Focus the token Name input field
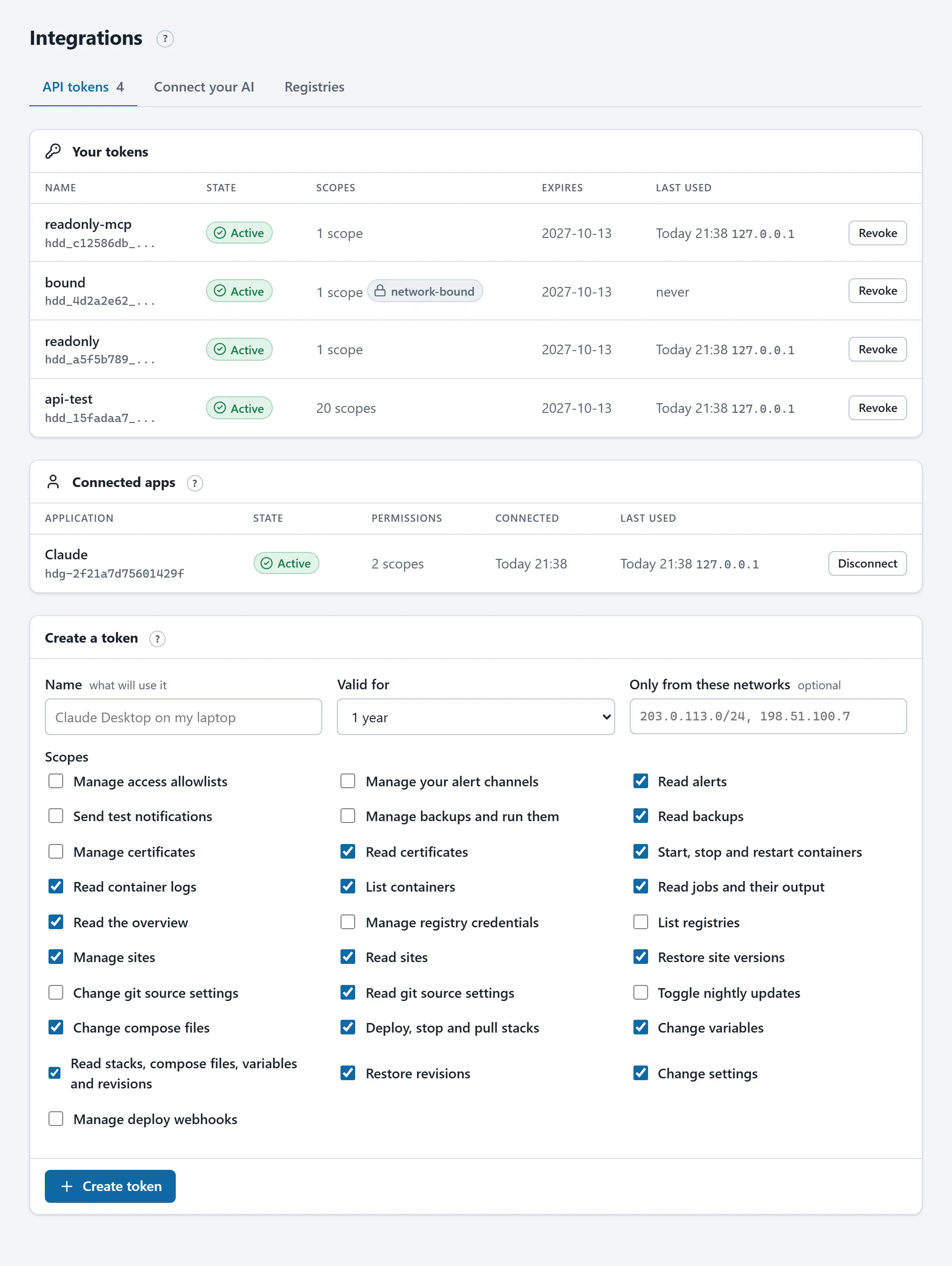The height and width of the screenshot is (1266, 952). (x=183, y=717)
